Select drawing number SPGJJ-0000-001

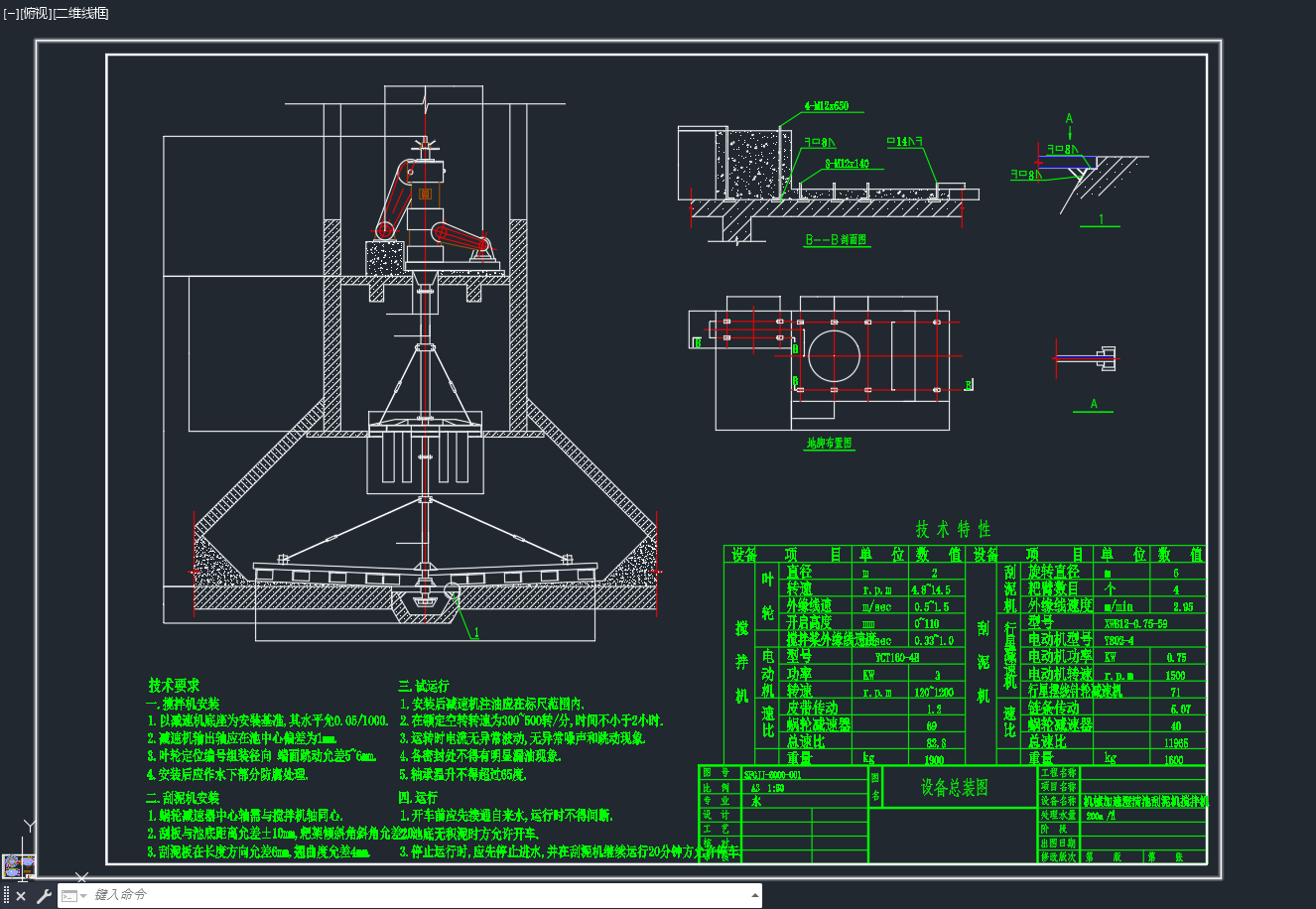point(772,774)
